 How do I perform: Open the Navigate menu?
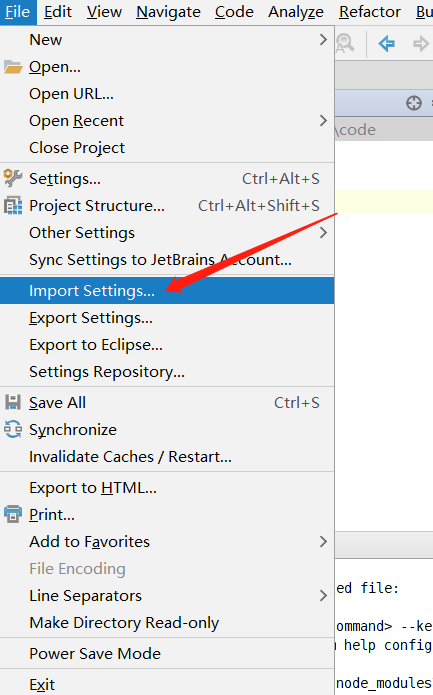[168, 12]
